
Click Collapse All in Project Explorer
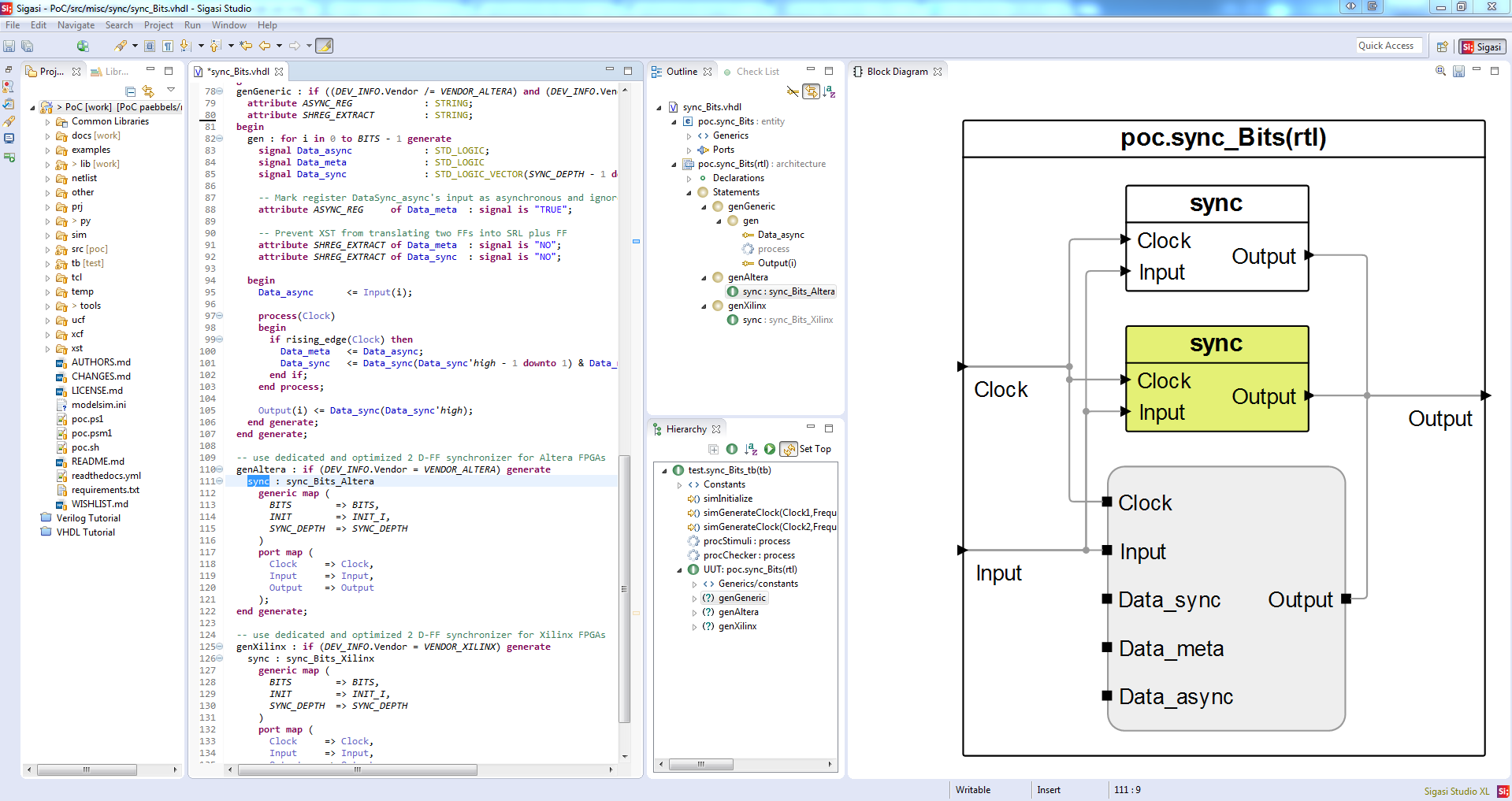(x=131, y=91)
